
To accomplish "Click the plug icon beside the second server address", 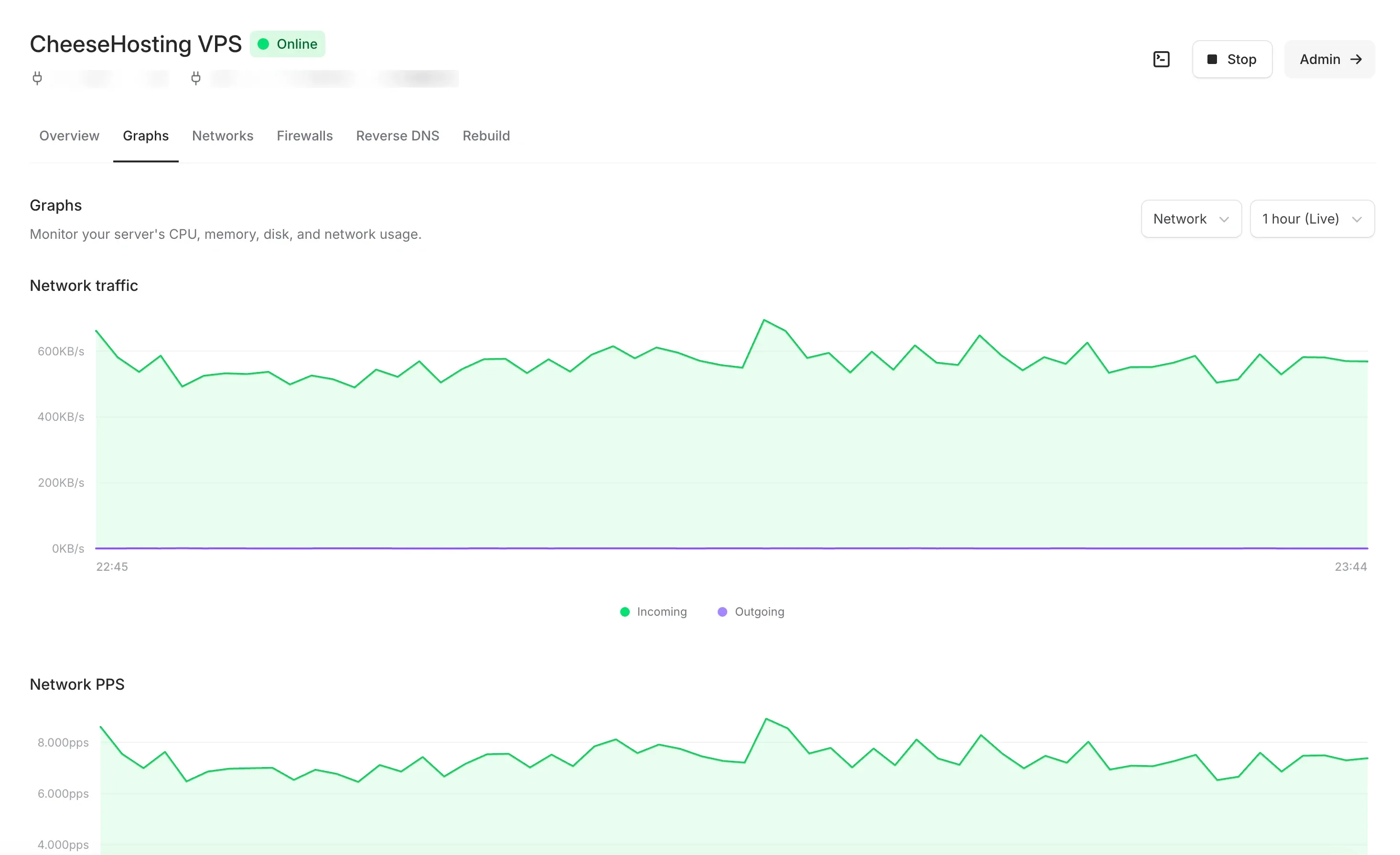I will [x=196, y=78].
